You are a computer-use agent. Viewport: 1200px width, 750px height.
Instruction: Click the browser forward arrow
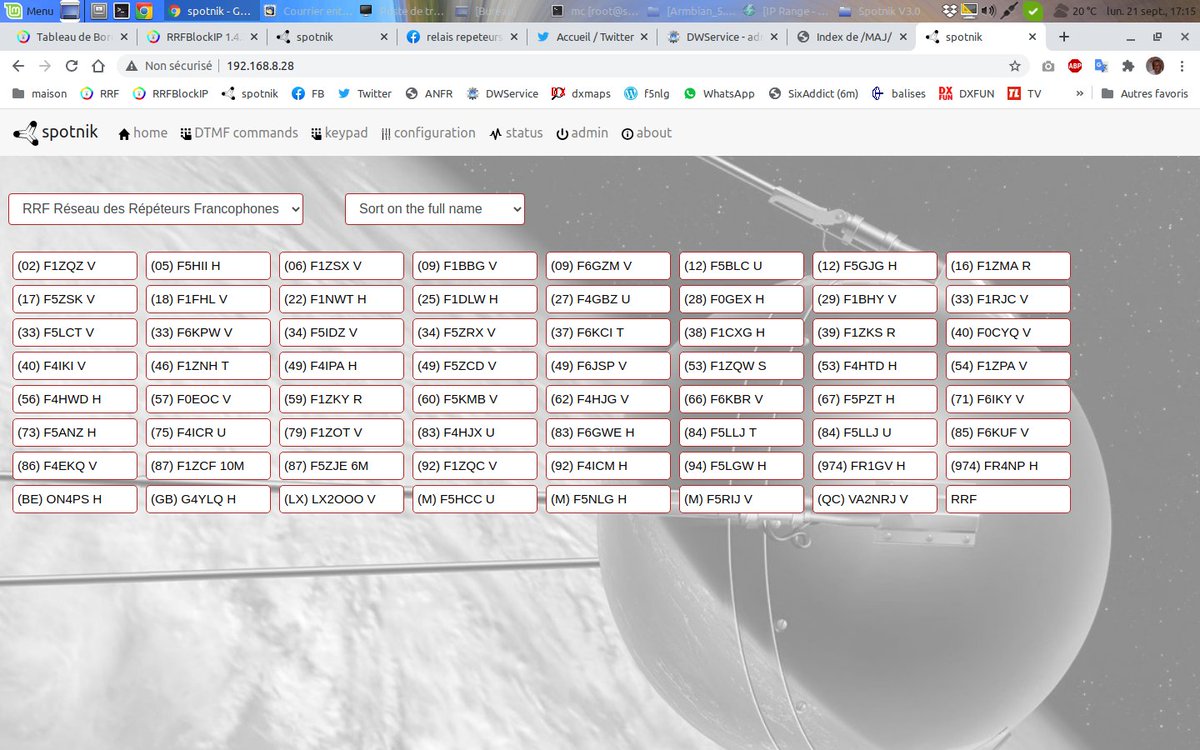pos(45,66)
